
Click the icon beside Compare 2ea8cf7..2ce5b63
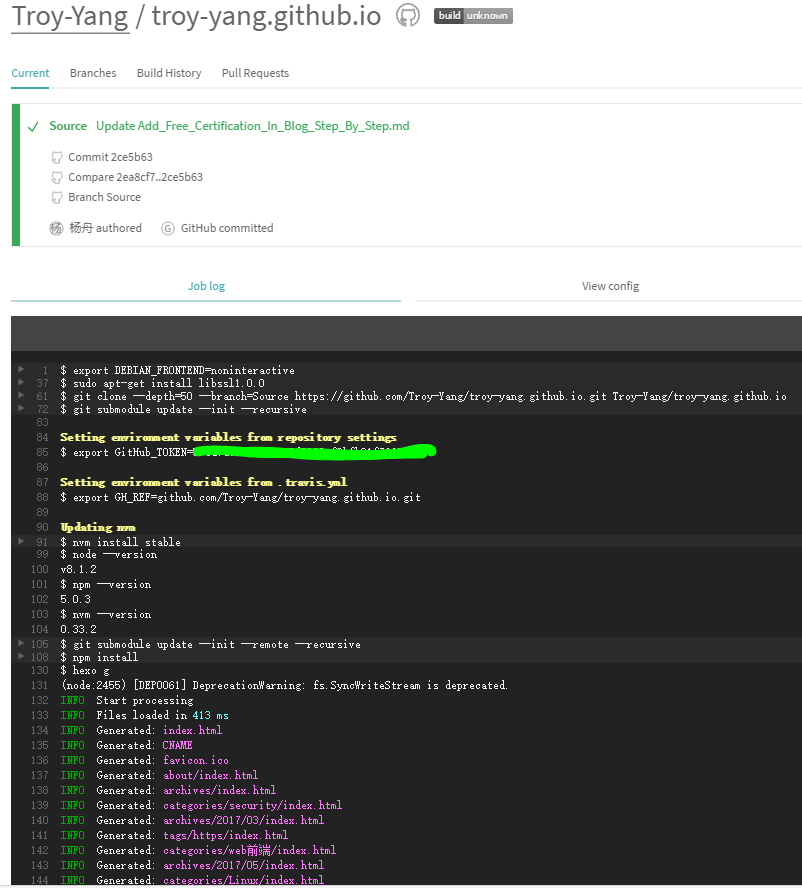point(57,178)
